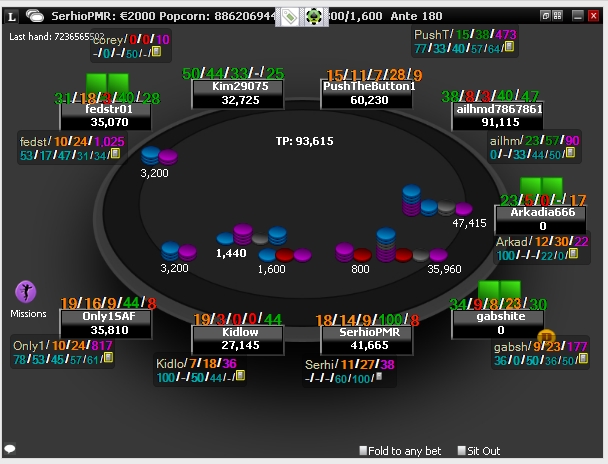Click fedstr01's HUD stats 31/18/3/40/28
This screenshot has height=464, width=608.
coord(107,98)
